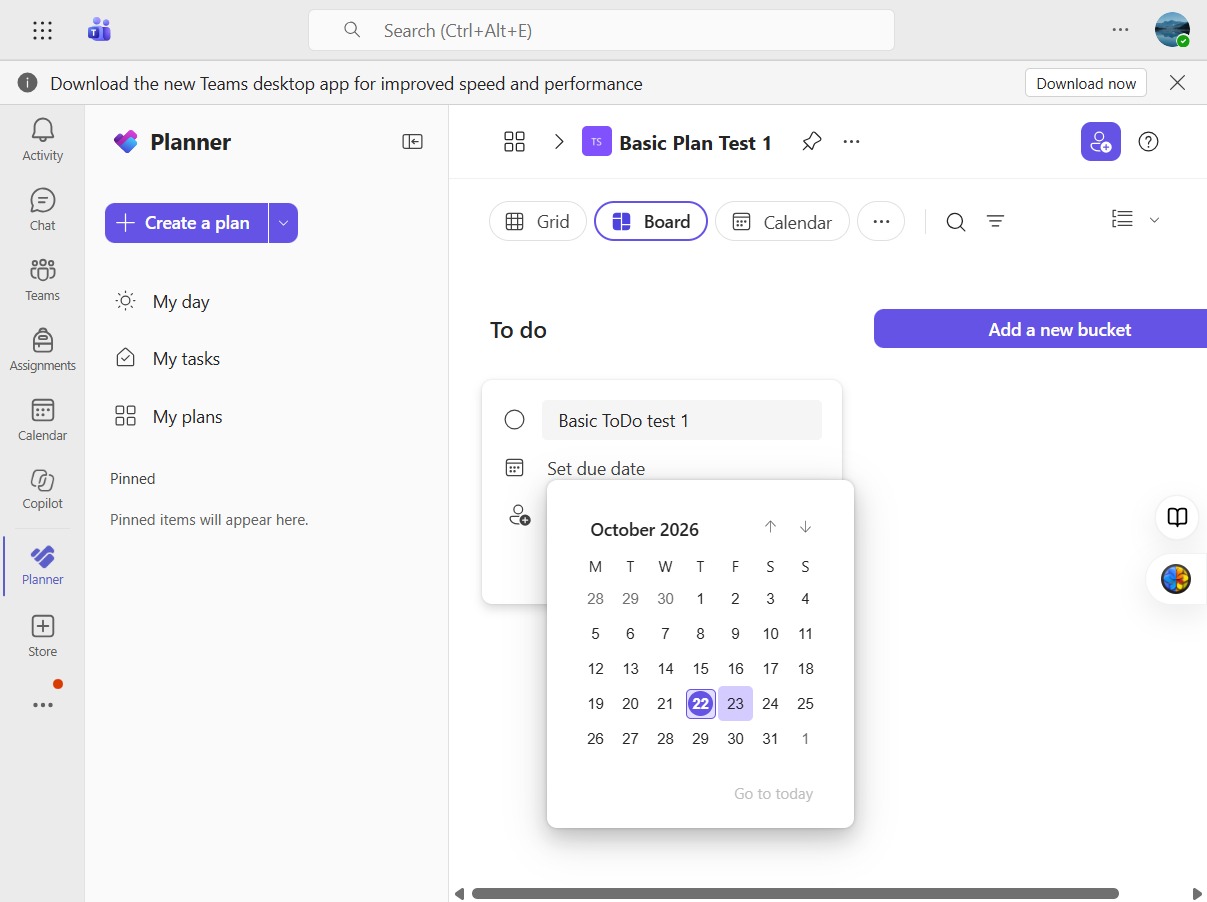Open the Planner help question mark
This screenshot has height=902, width=1207.
pos(1149,142)
